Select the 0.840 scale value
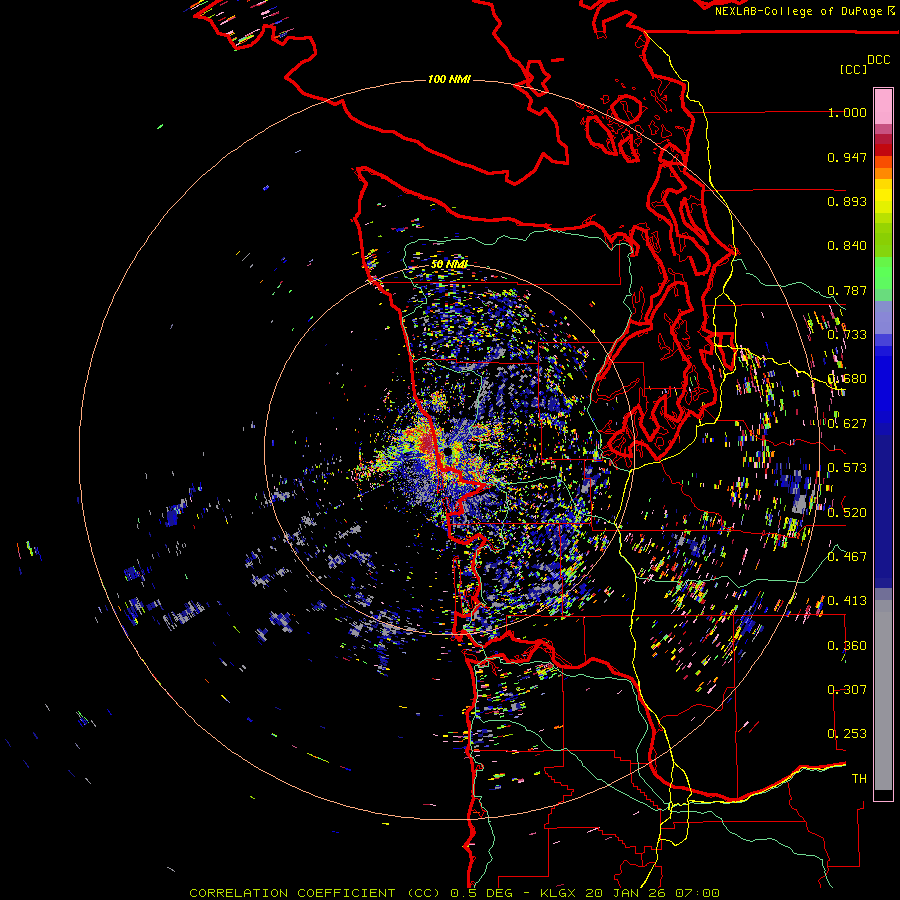The width and height of the screenshot is (900, 900). point(847,246)
